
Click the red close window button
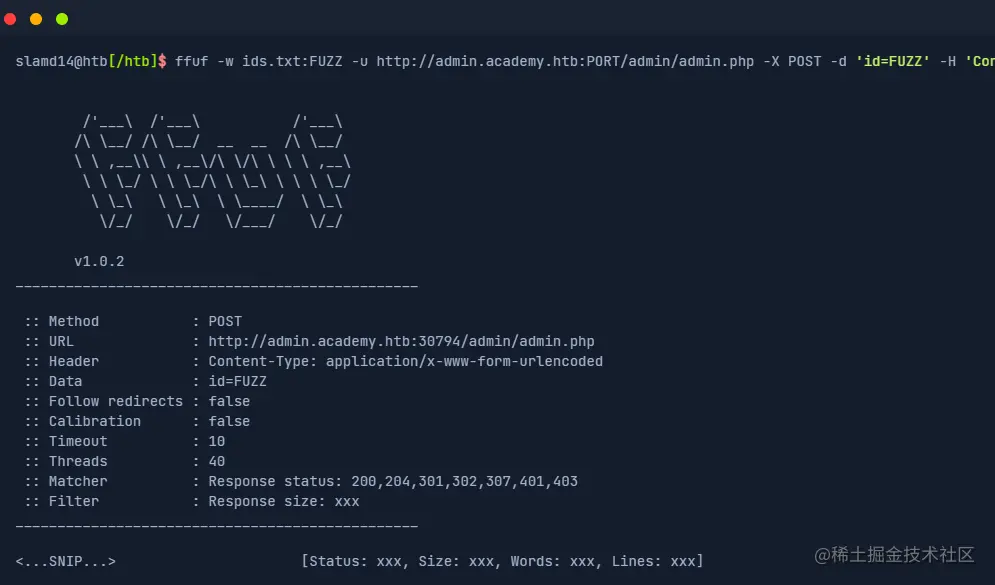pos(11,19)
